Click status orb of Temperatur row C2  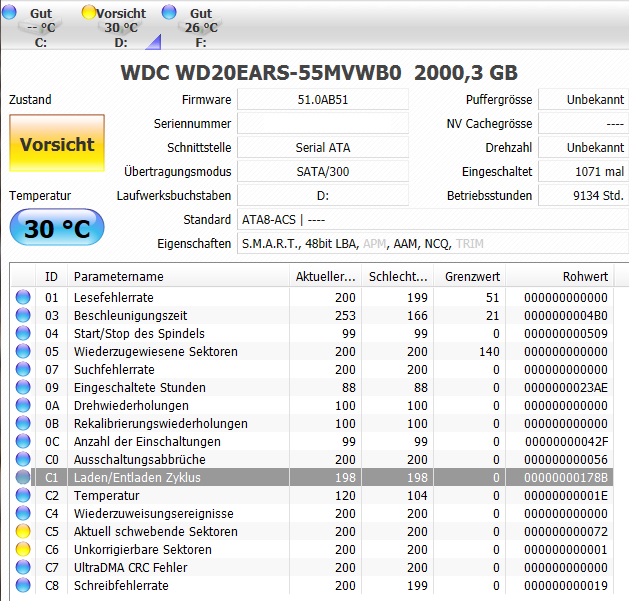(23, 495)
